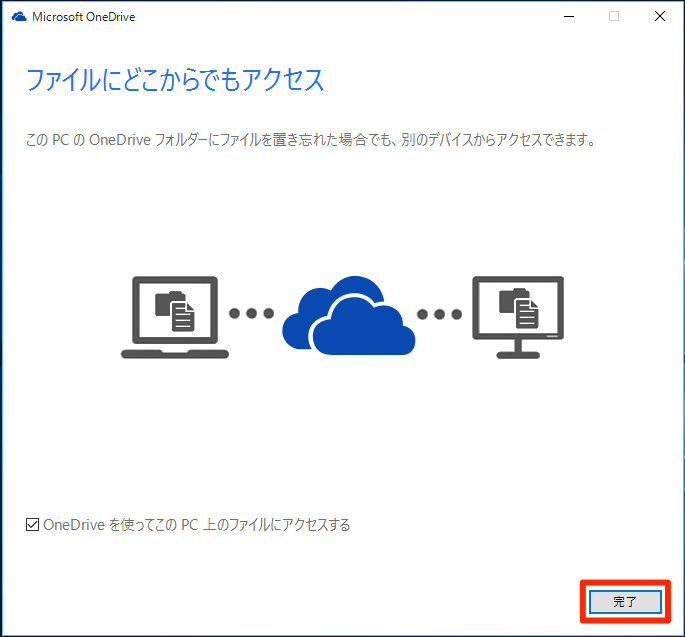Image resolution: width=685 pixels, height=637 pixels.
Task: Uncheck OneDrive を使ってこの PC 上のファイルにアクセスする checkbox
Action: click(32, 524)
